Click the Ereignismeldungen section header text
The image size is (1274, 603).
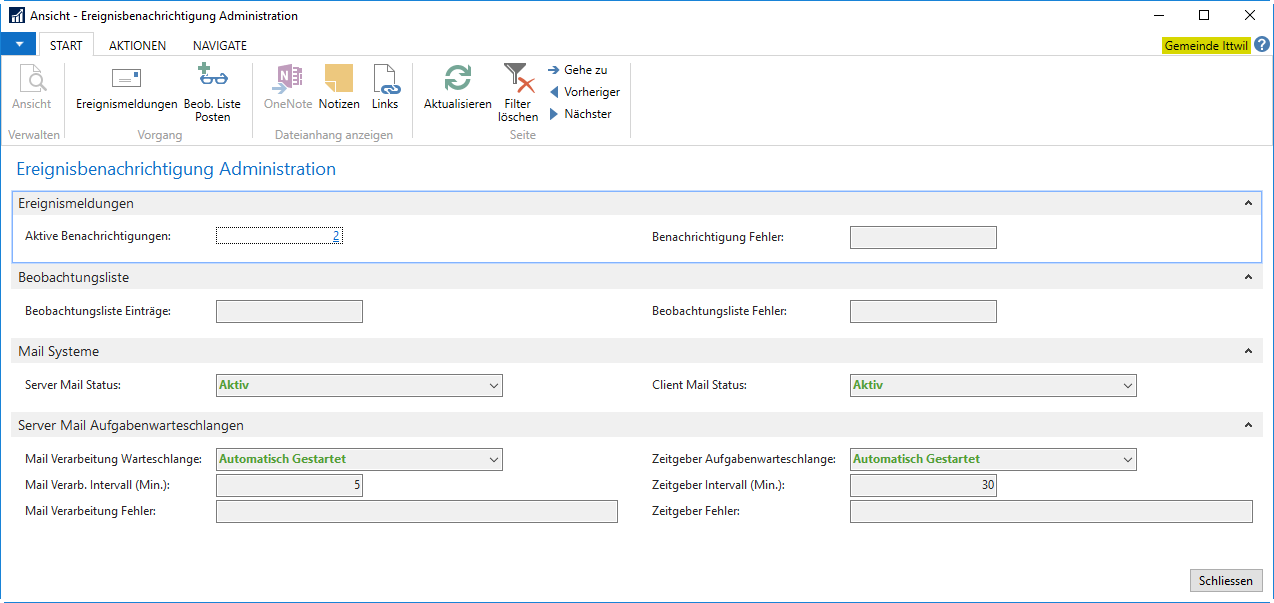pos(76,203)
